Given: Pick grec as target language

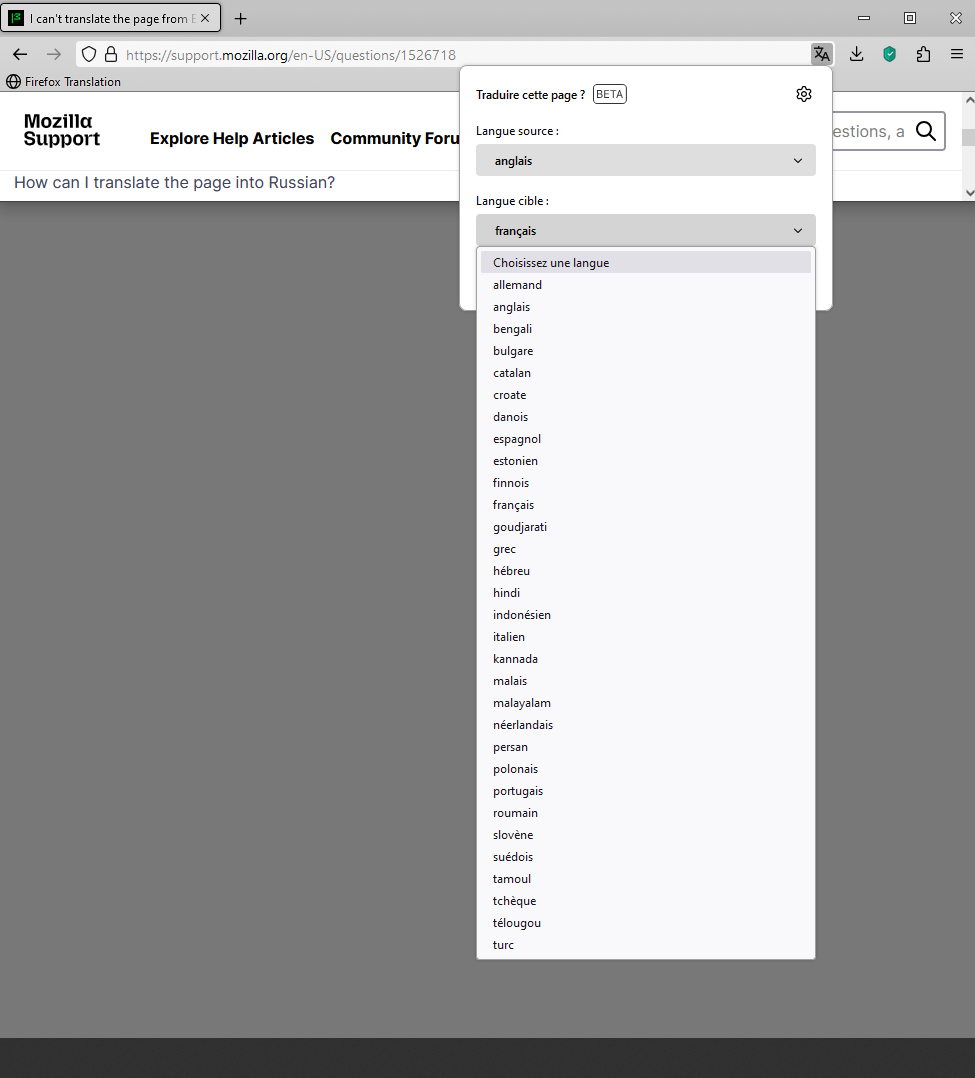Looking at the screenshot, I should click(x=646, y=549).
